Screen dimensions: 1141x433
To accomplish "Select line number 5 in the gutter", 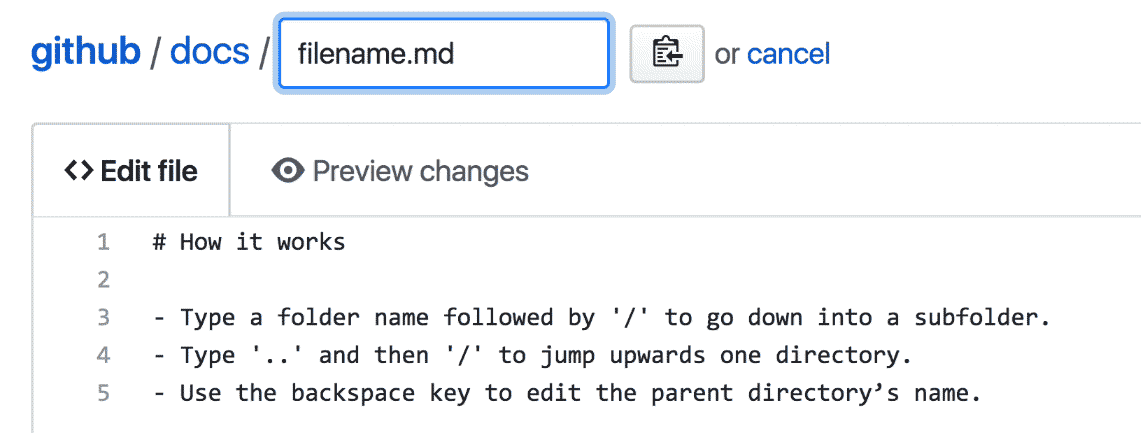I will pos(103,393).
